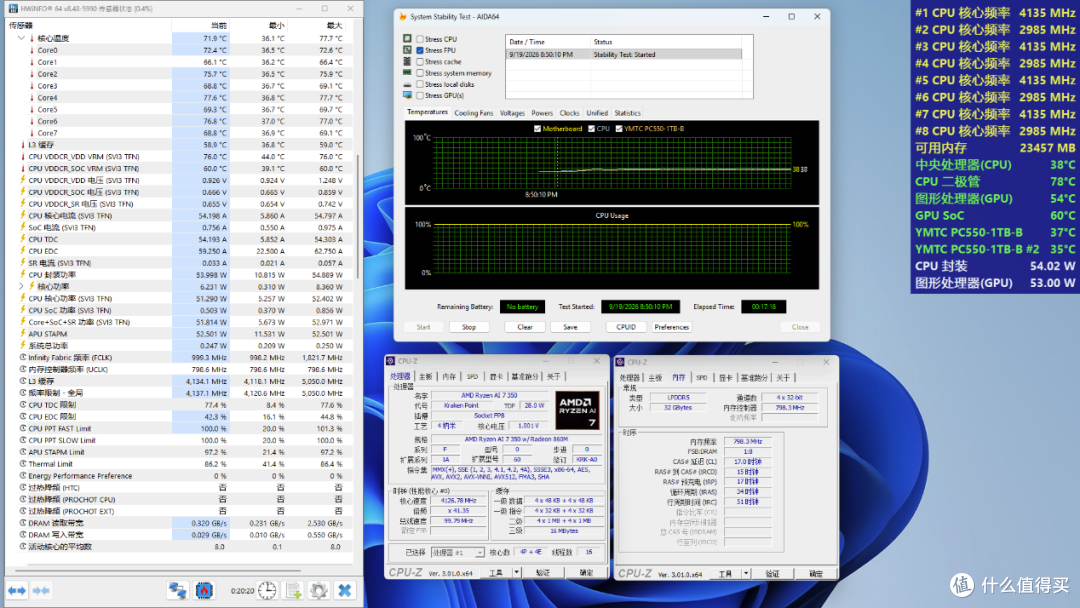Viewport: 1080px width, 608px height.
Task: Open the SPD tab in CPU-Z processor window
Action: click(472, 377)
